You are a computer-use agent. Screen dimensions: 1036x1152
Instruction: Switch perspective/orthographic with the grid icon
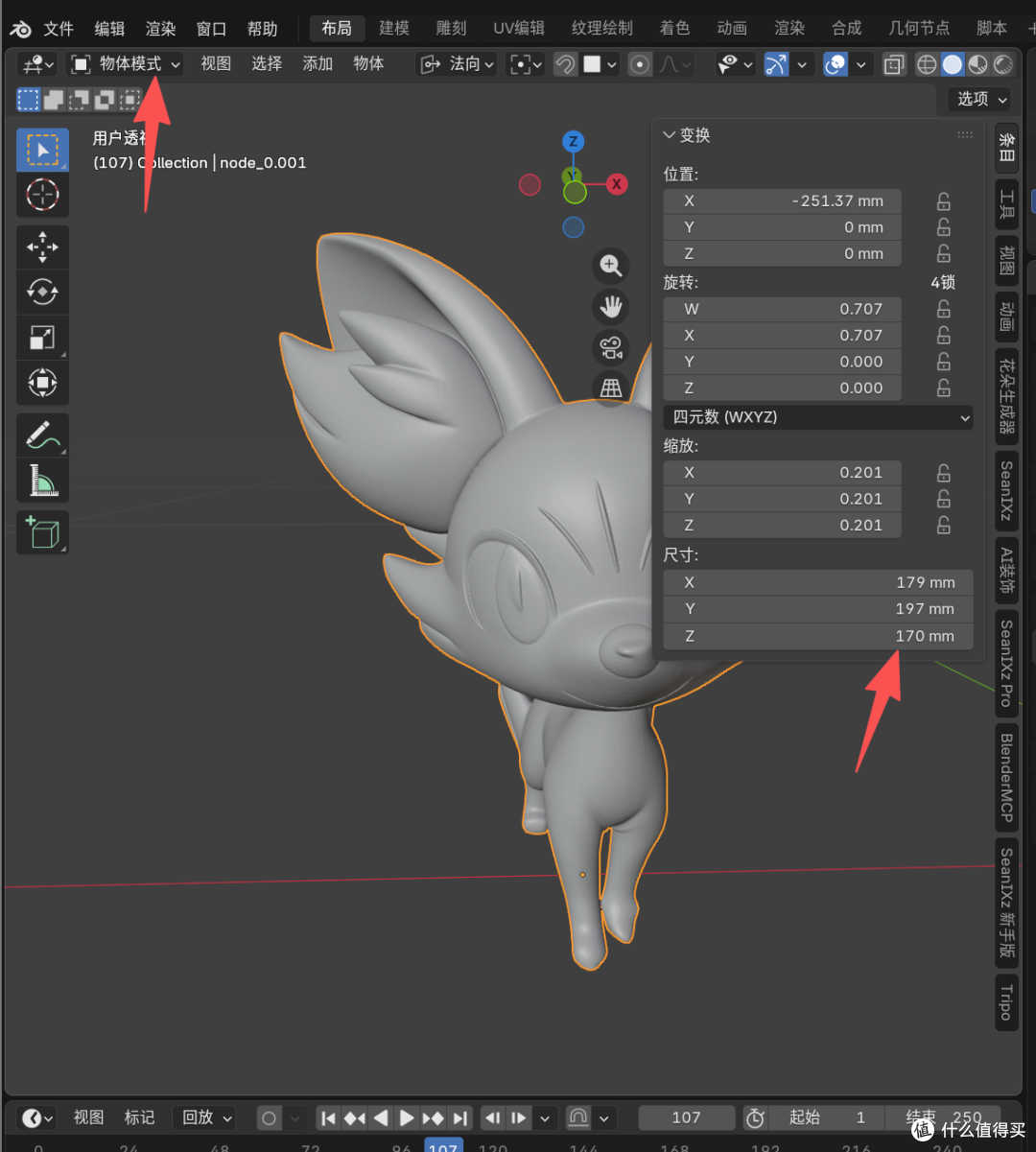pos(611,388)
